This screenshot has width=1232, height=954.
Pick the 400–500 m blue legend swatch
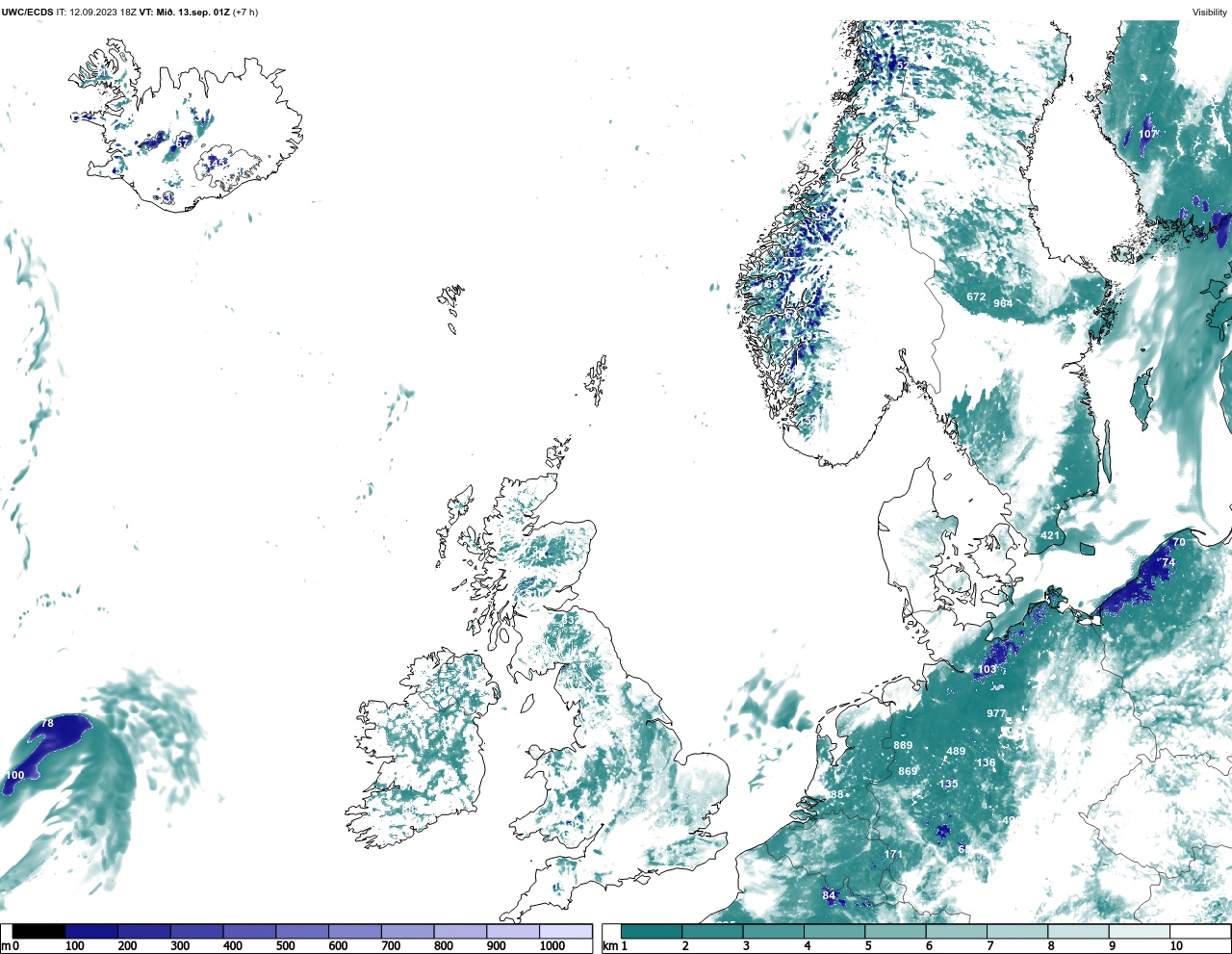coord(249,931)
